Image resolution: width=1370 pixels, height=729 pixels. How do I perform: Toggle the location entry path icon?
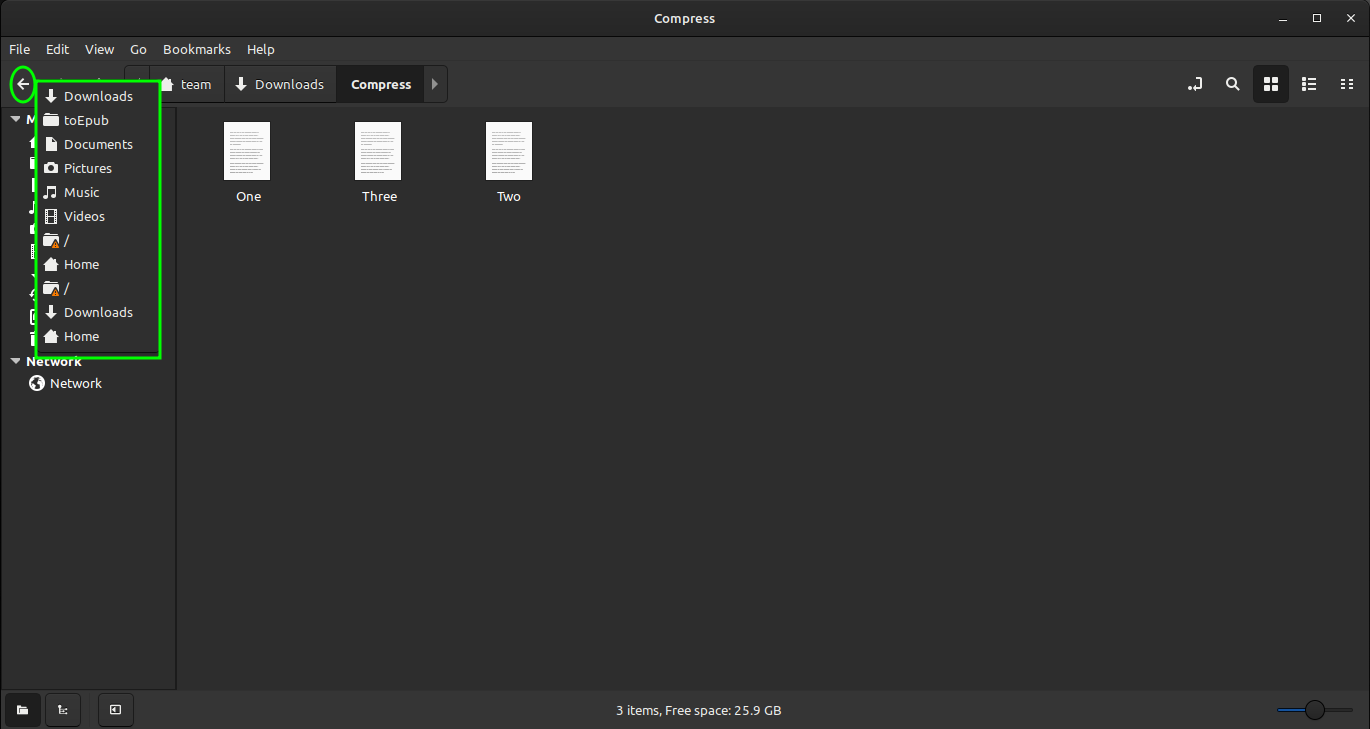(1195, 85)
